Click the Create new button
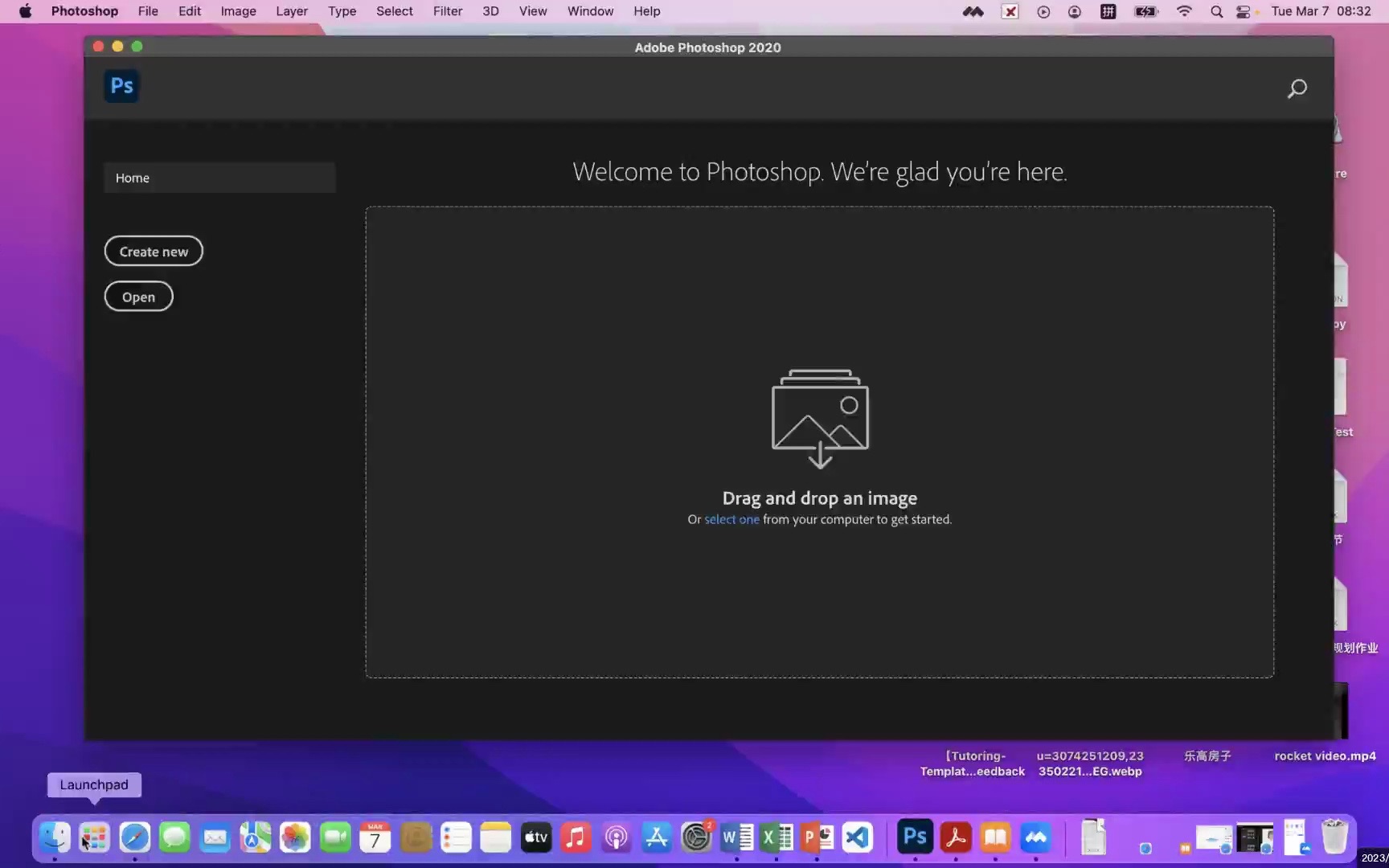 point(154,252)
